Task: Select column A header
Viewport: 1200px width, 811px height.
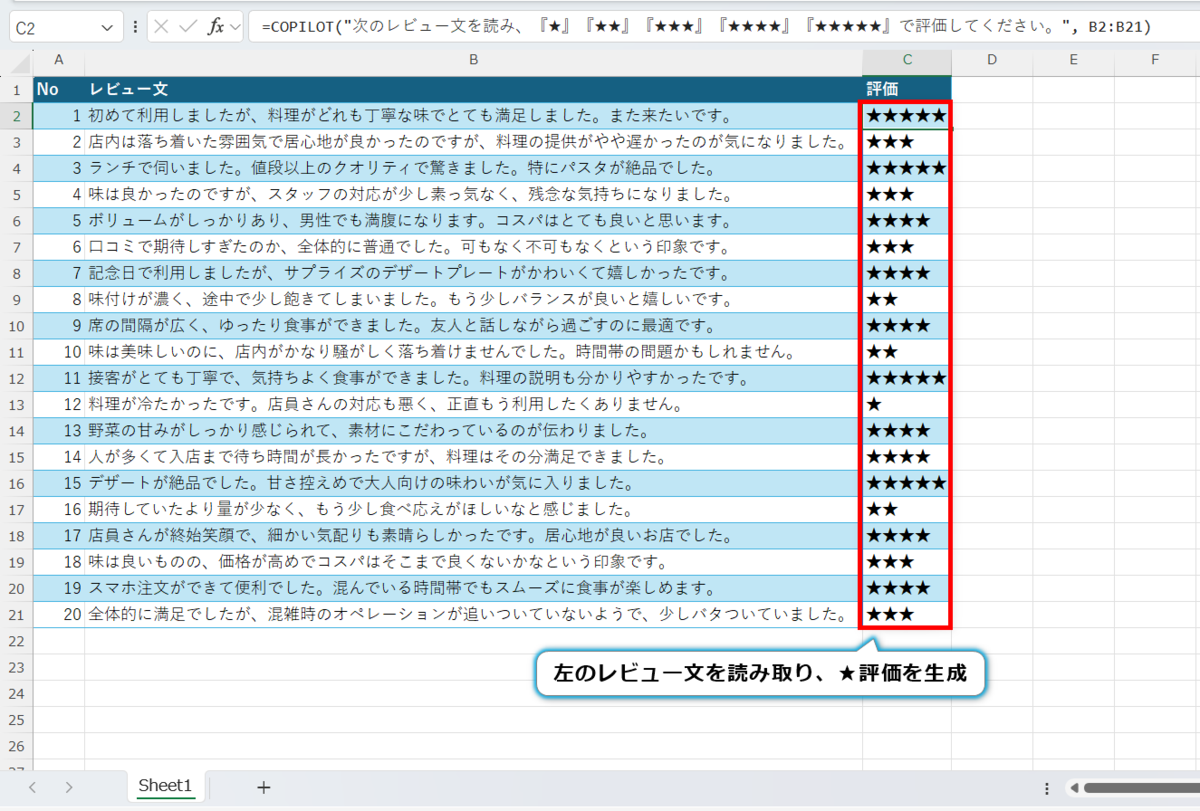Action: [x=59, y=60]
